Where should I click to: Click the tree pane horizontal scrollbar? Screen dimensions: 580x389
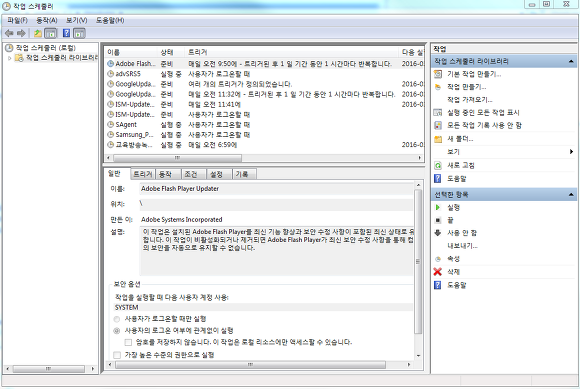coord(48,369)
